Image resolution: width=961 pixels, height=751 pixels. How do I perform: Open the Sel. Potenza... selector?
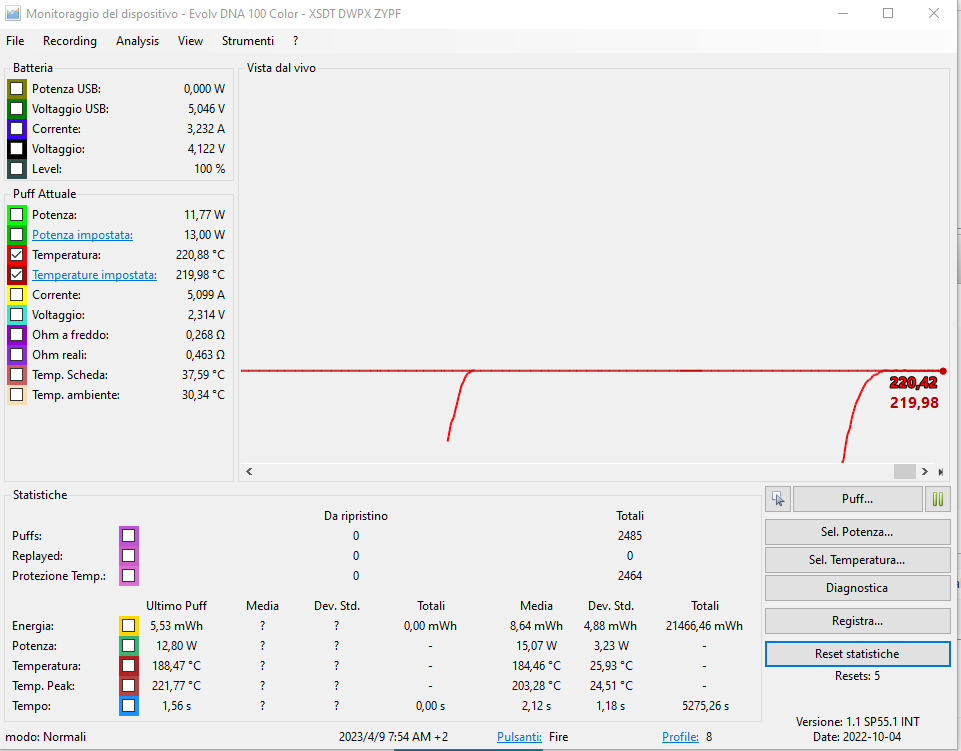click(857, 532)
